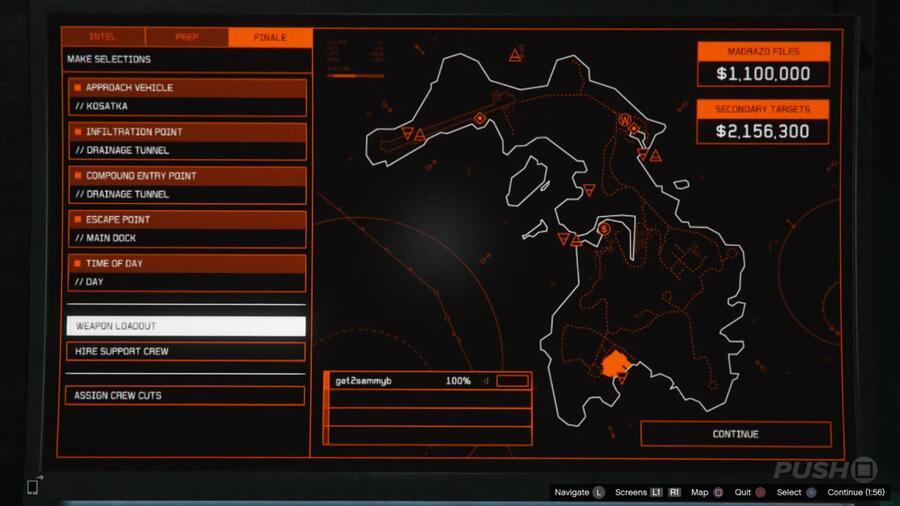900x506 pixels.
Task: Click get2sammyb's 100% cut value
Action: [x=458, y=381]
